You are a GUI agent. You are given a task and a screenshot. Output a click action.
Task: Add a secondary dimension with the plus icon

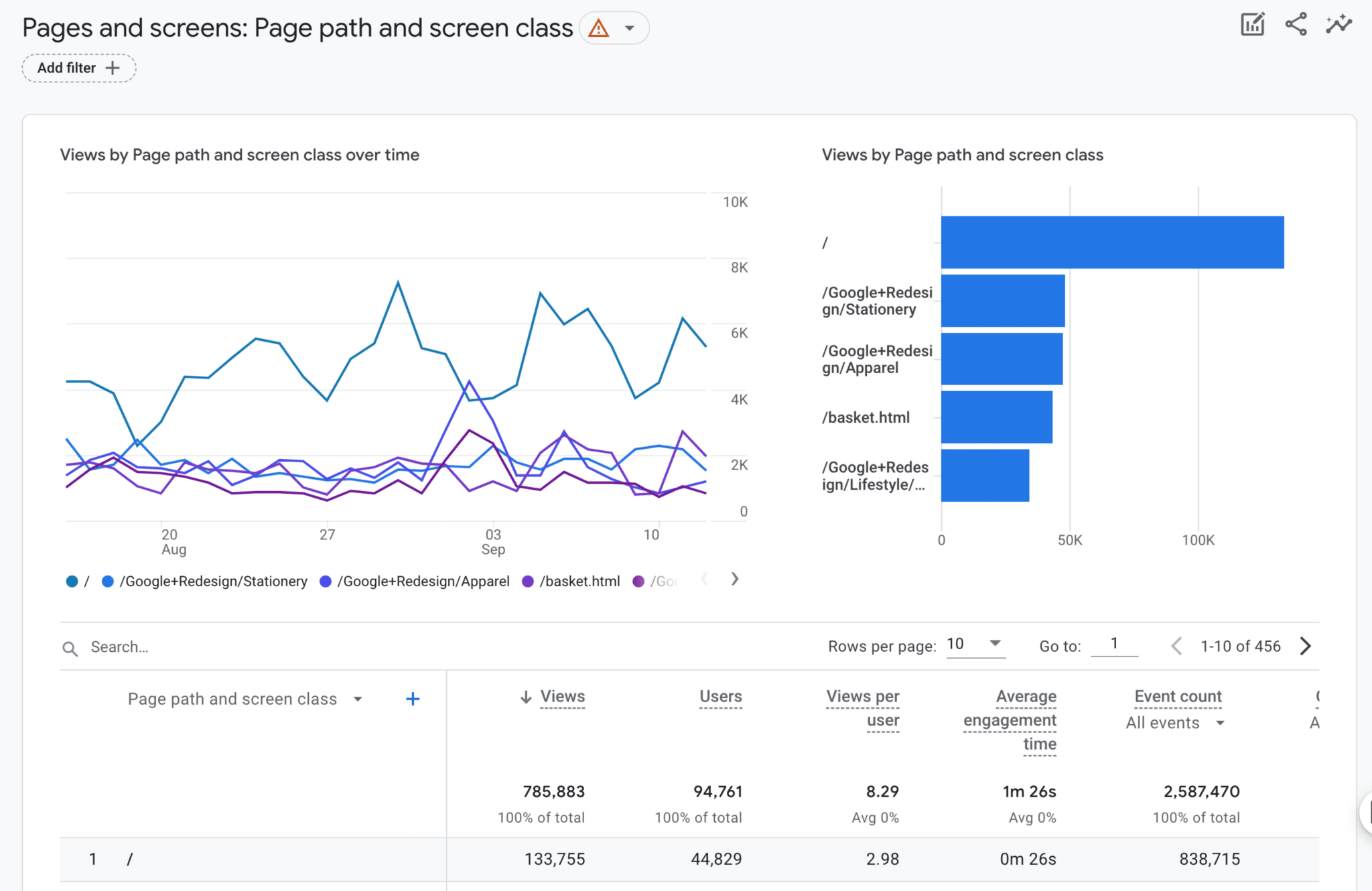[x=413, y=699]
